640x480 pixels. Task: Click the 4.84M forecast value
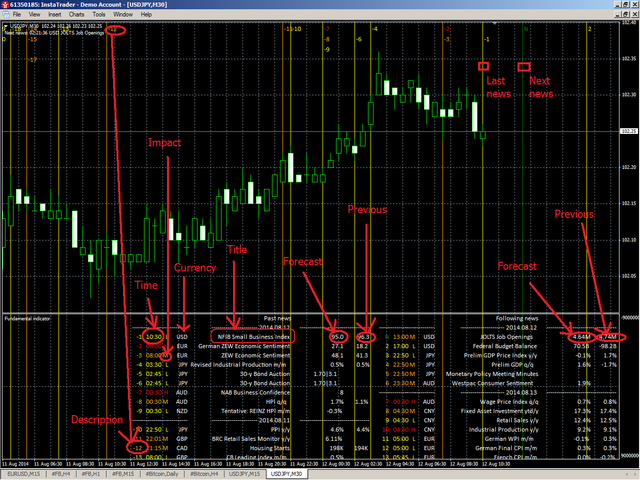(x=581, y=337)
